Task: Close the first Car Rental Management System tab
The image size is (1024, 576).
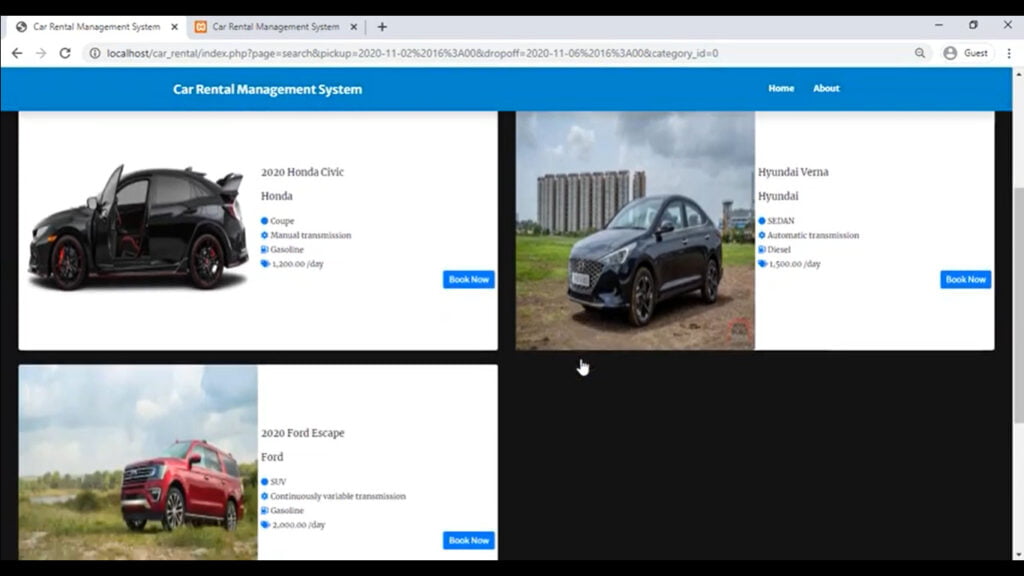Action: coord(174,27)
